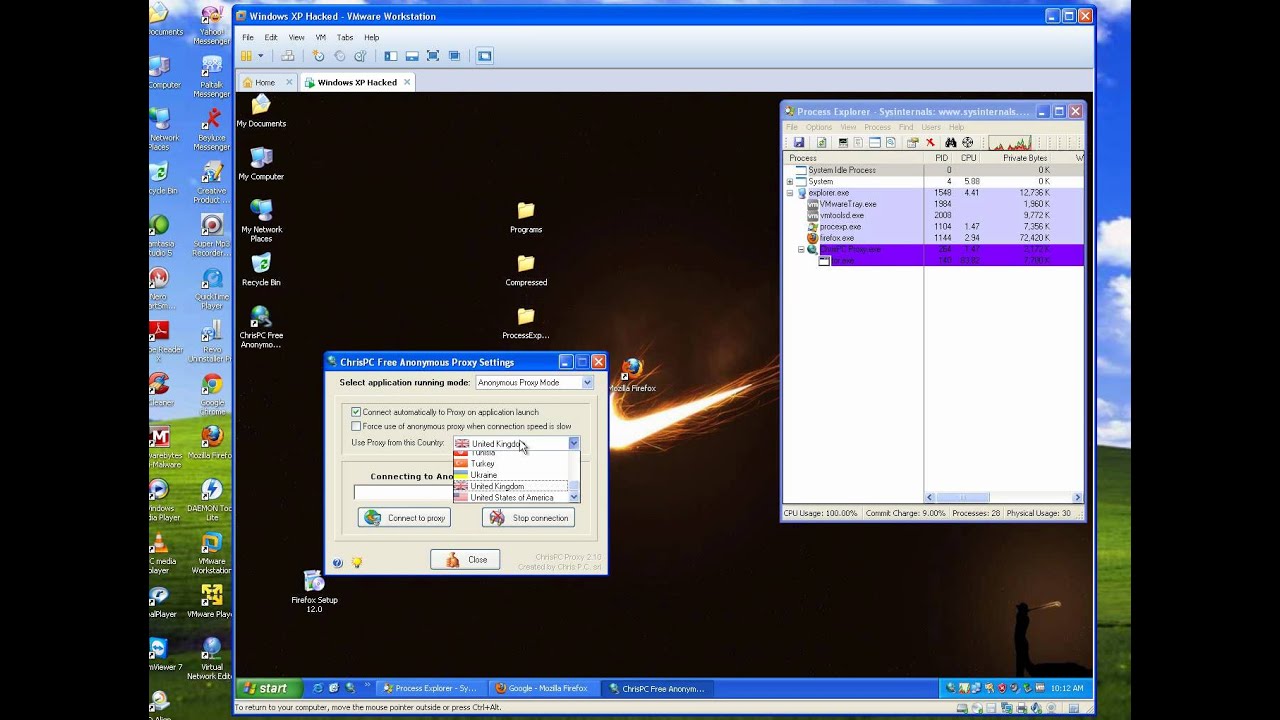The width and height of the screenshot is (1280, 720).
Task: Click VMware power yellow bars icon
Action: 246,56
